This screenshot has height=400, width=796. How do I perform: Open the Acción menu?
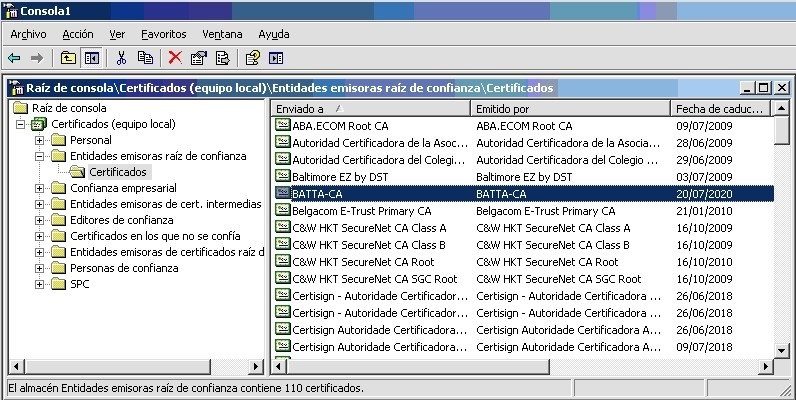point(78,34)
